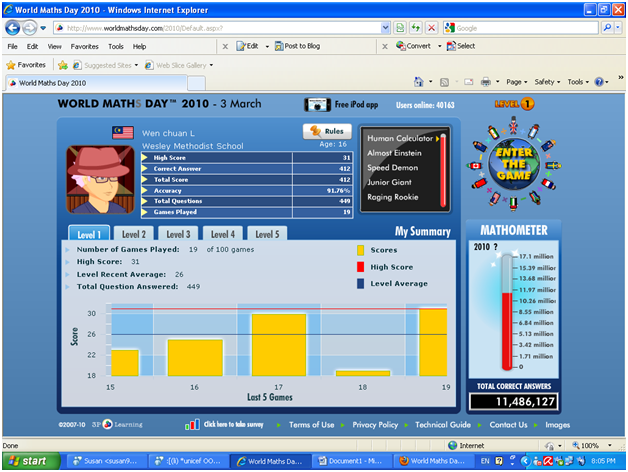The image size is (628, 472).
Task: Click the blue Help question icon
Action: 599,82
